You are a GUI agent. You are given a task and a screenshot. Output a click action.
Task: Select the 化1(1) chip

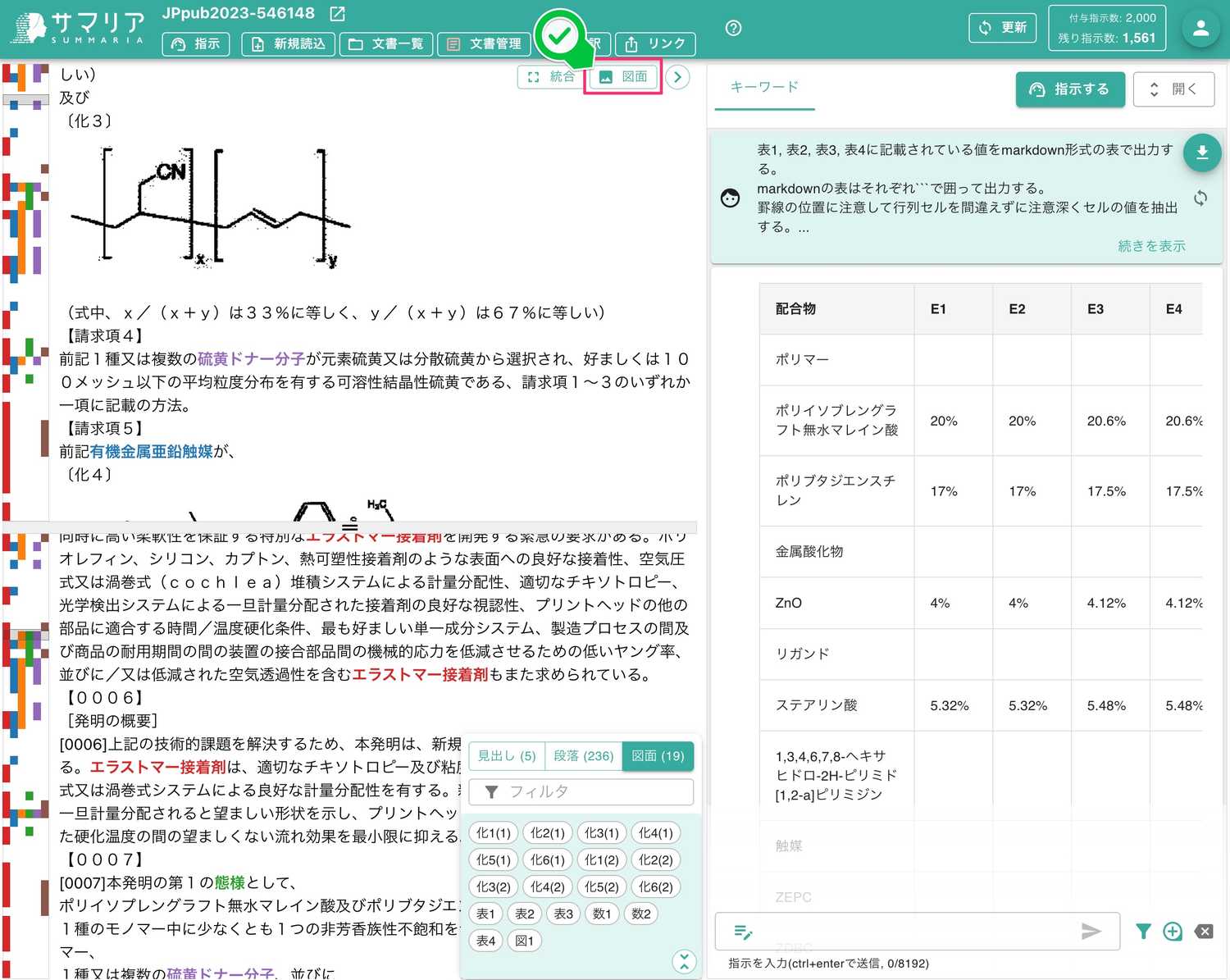[x=494, y=833]
